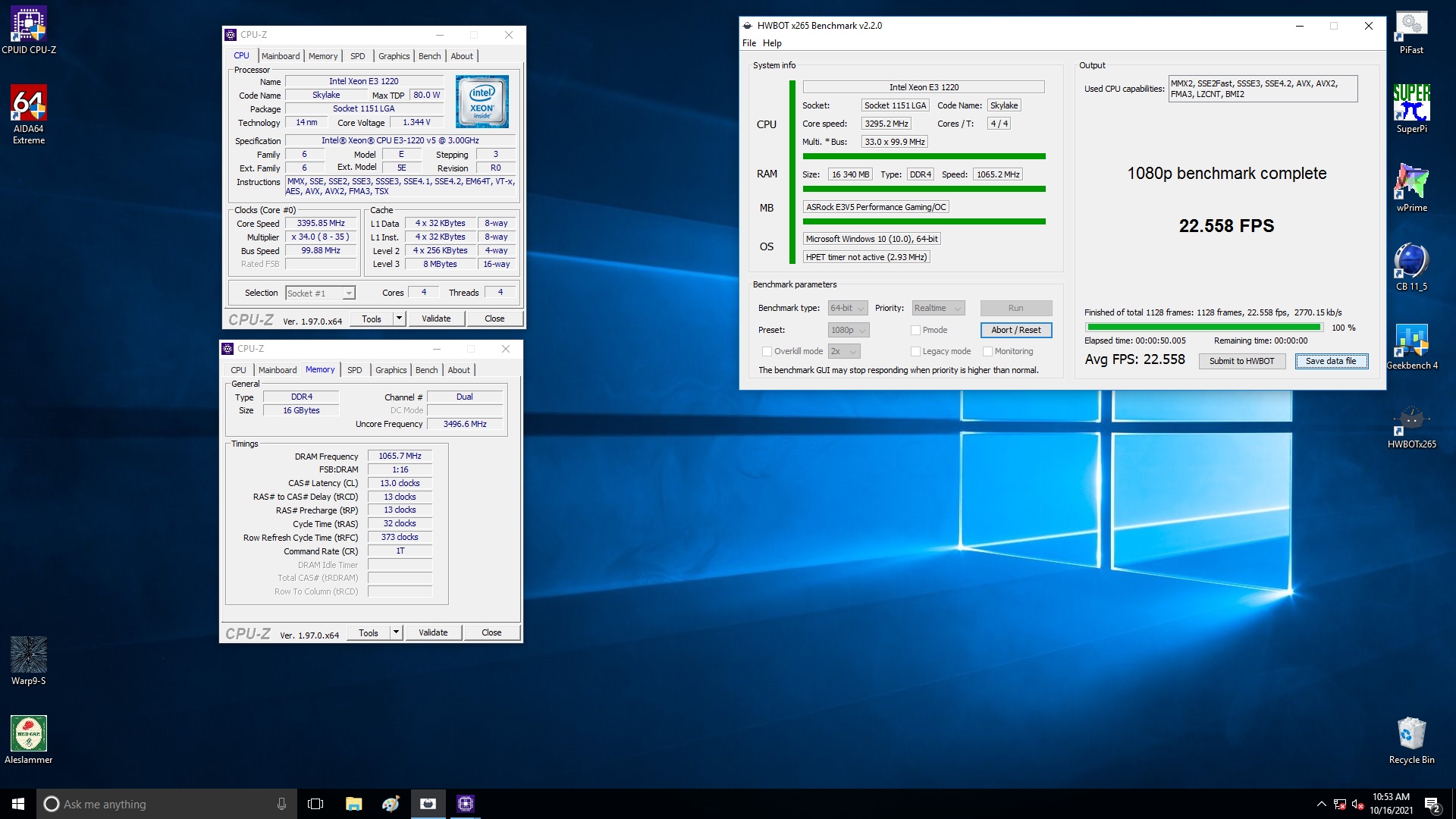
Task: Toggle the Pmode checkbox
Action: 915,330
